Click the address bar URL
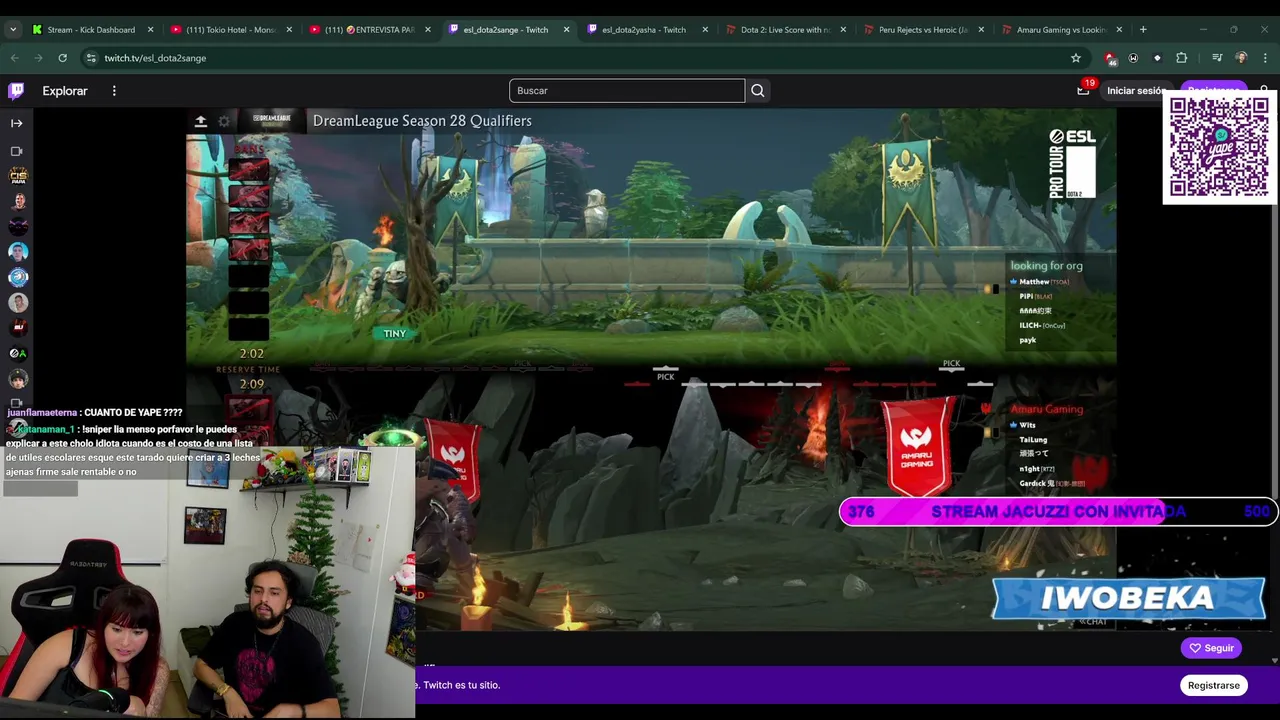This screenshot has width=1280, height=720. (x=155, y=58)
